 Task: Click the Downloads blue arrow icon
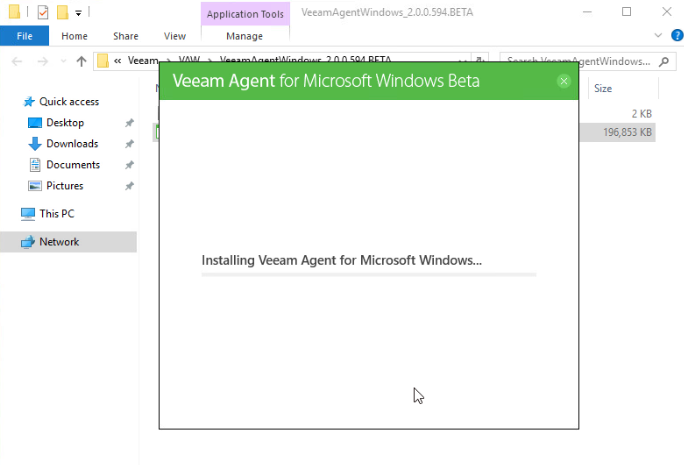[x=34, y=144]
